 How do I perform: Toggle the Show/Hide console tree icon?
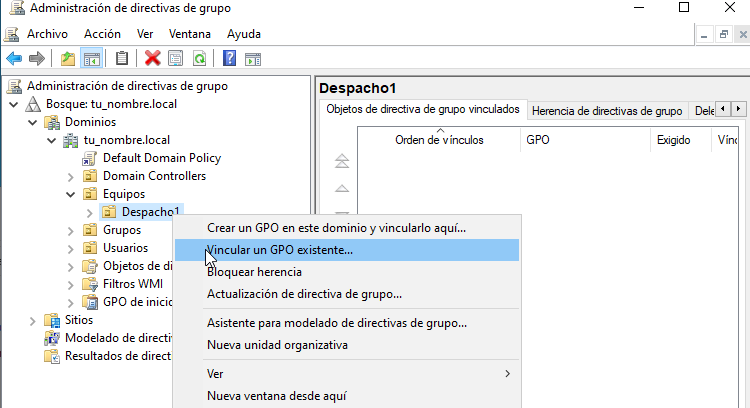91,59
